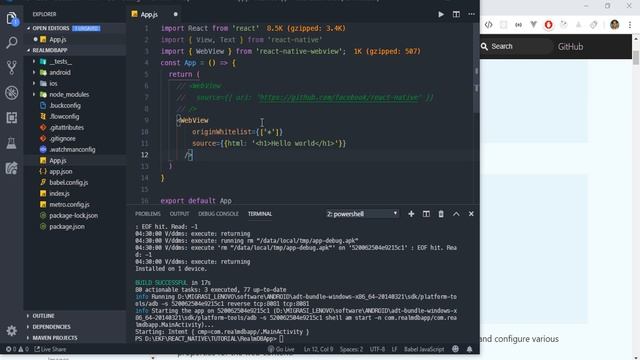The image size is (640, 360).
Task: Click the browser profile avatar icon
Action: pyautogui.click(x=615, y=24)
